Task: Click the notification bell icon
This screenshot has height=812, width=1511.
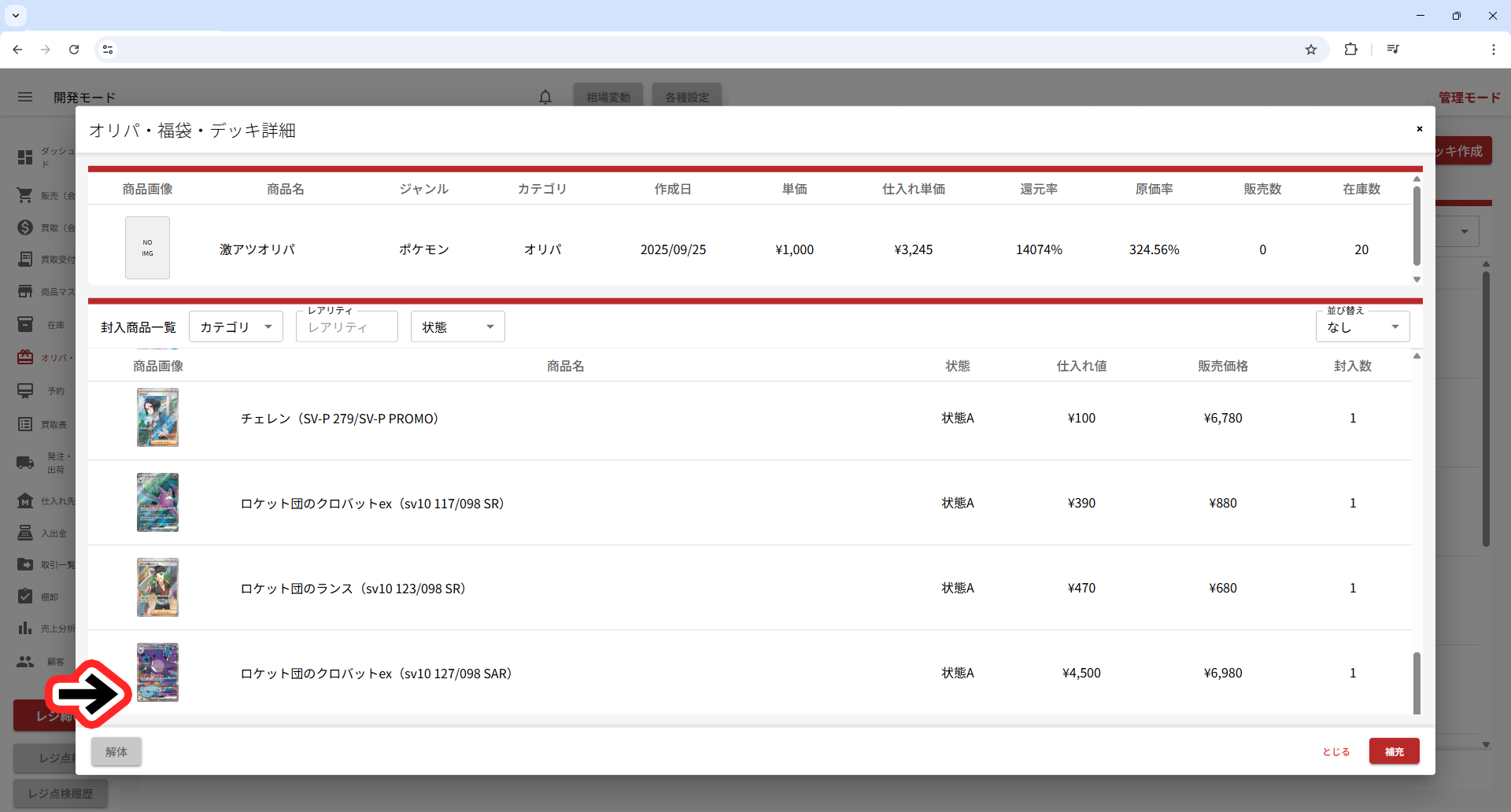Action: [x=545, y=97]
